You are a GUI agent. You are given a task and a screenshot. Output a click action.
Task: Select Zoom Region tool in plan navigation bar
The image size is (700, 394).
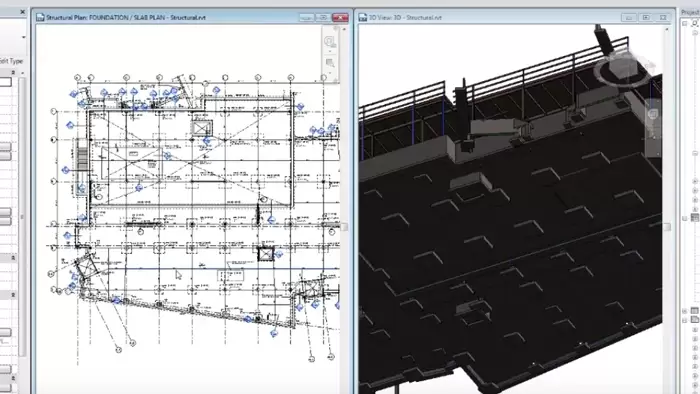tap(330, 63)
